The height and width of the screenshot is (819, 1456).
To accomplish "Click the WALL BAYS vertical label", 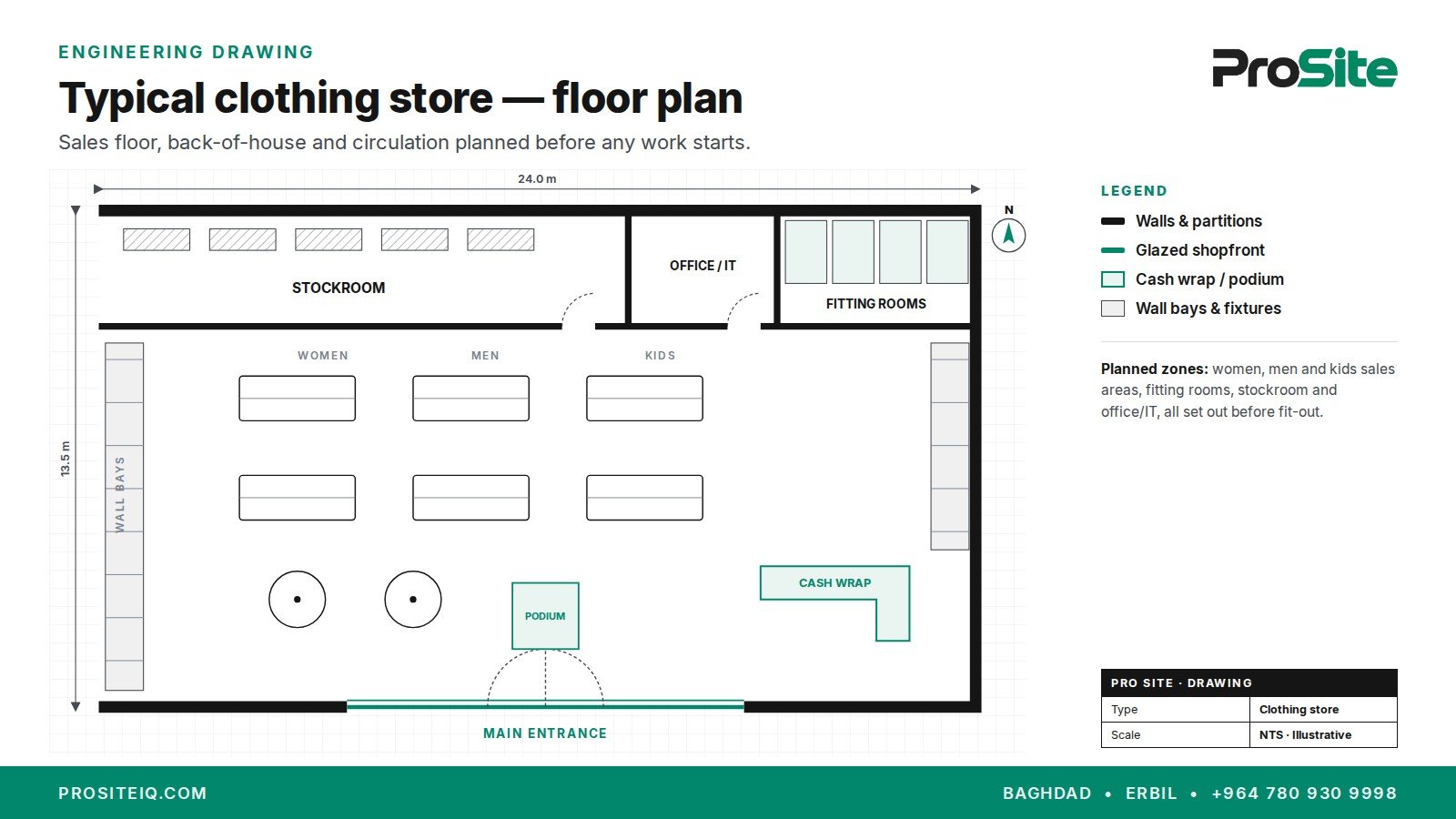I will click(x=120, y=494).
